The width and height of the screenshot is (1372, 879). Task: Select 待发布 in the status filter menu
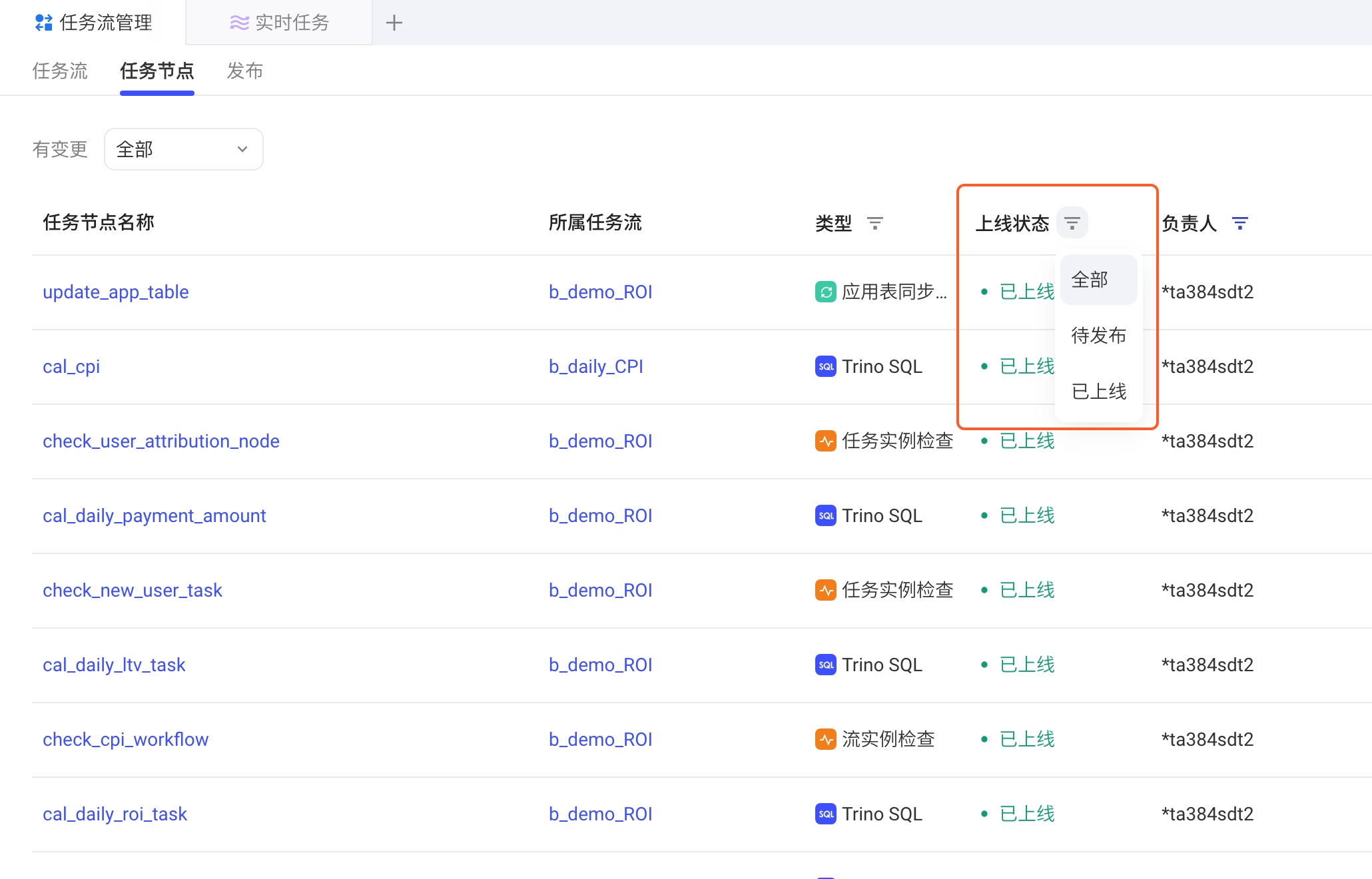click(x=1099, y=336)
